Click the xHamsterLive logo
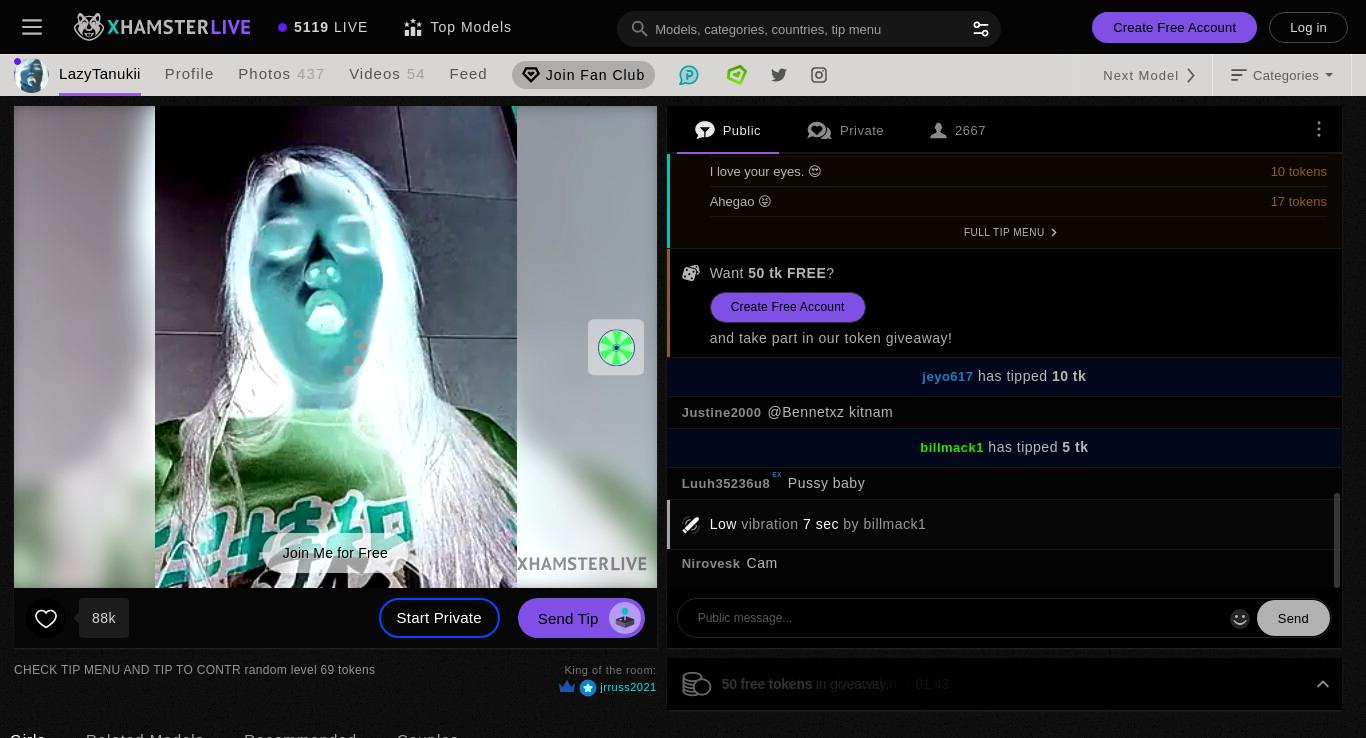Image resolution: width=1366 pixels, height=738 pixels. click(x=162, y=27)
